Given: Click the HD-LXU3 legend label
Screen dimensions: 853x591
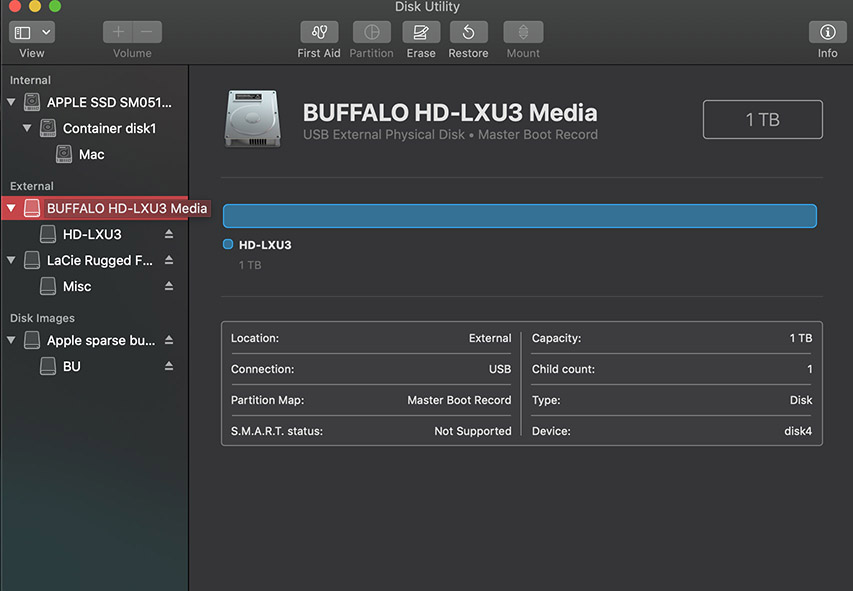Looking at the screenshot, I should pos(265,245).
